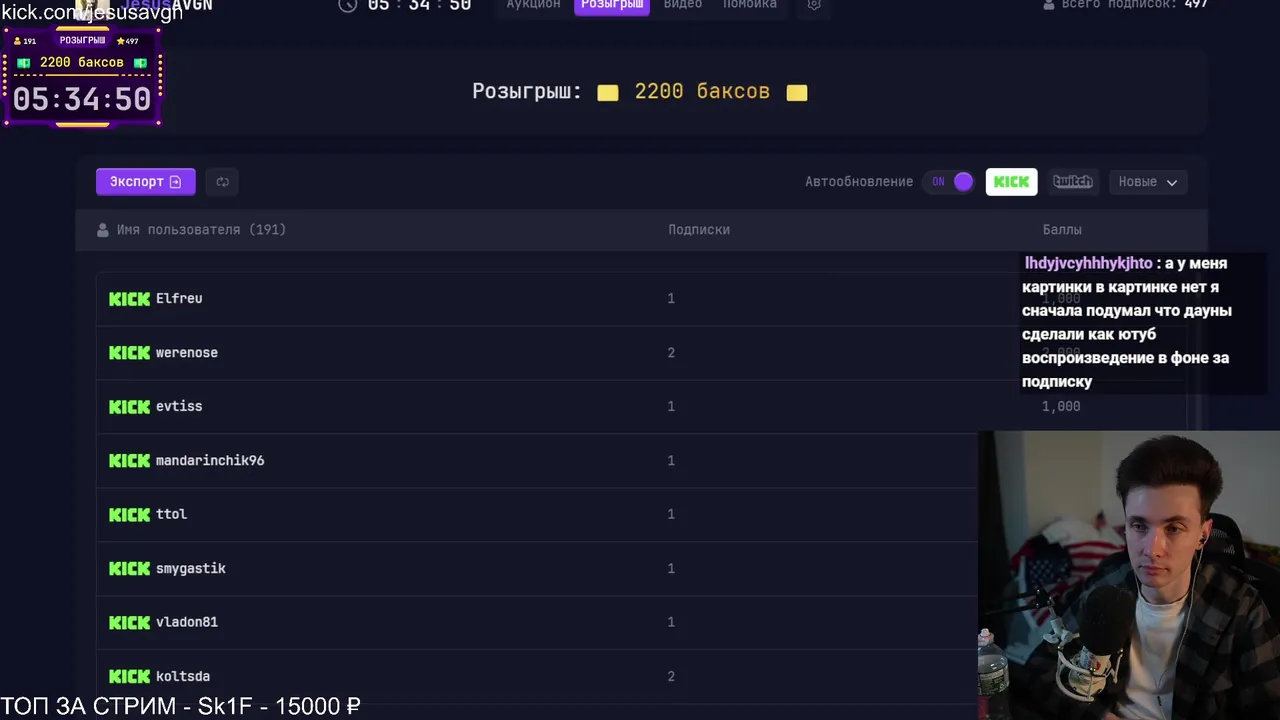
Task: Click the 05:34:50 overlay countdown widget
Action: (82, 78)
